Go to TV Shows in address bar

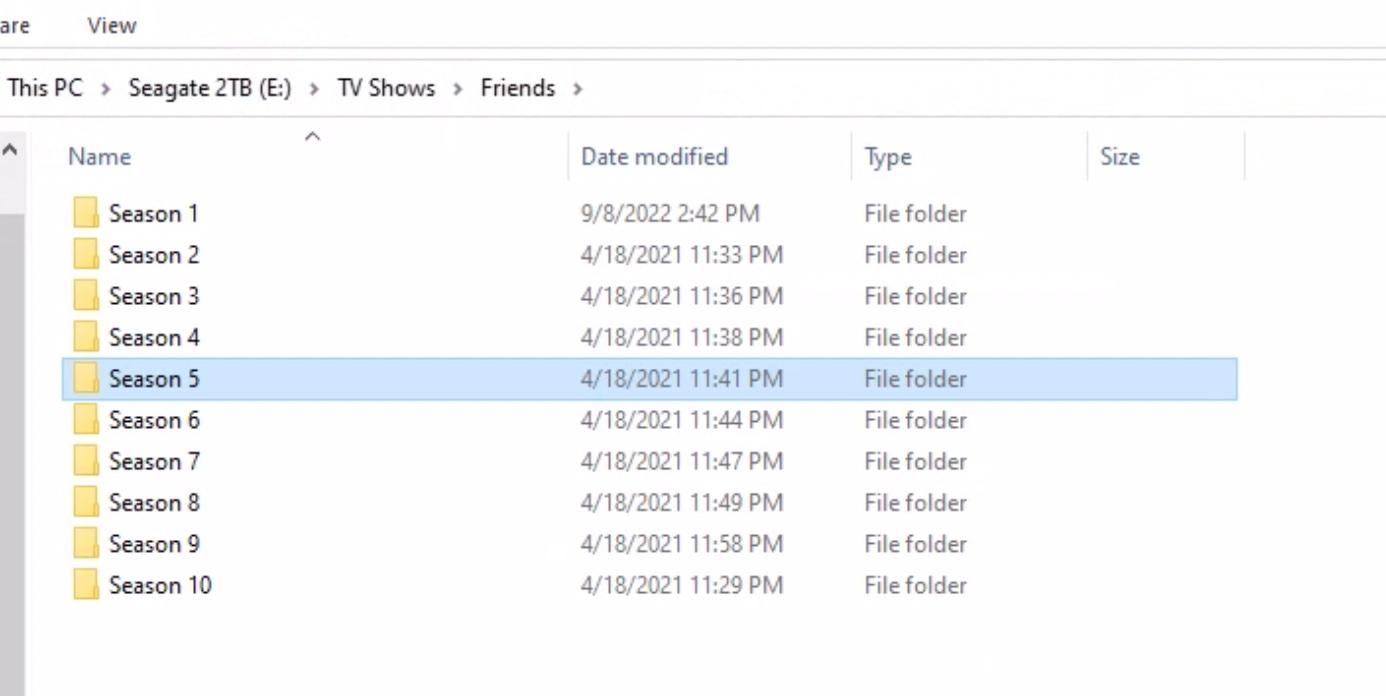click(x=386, y=88)
